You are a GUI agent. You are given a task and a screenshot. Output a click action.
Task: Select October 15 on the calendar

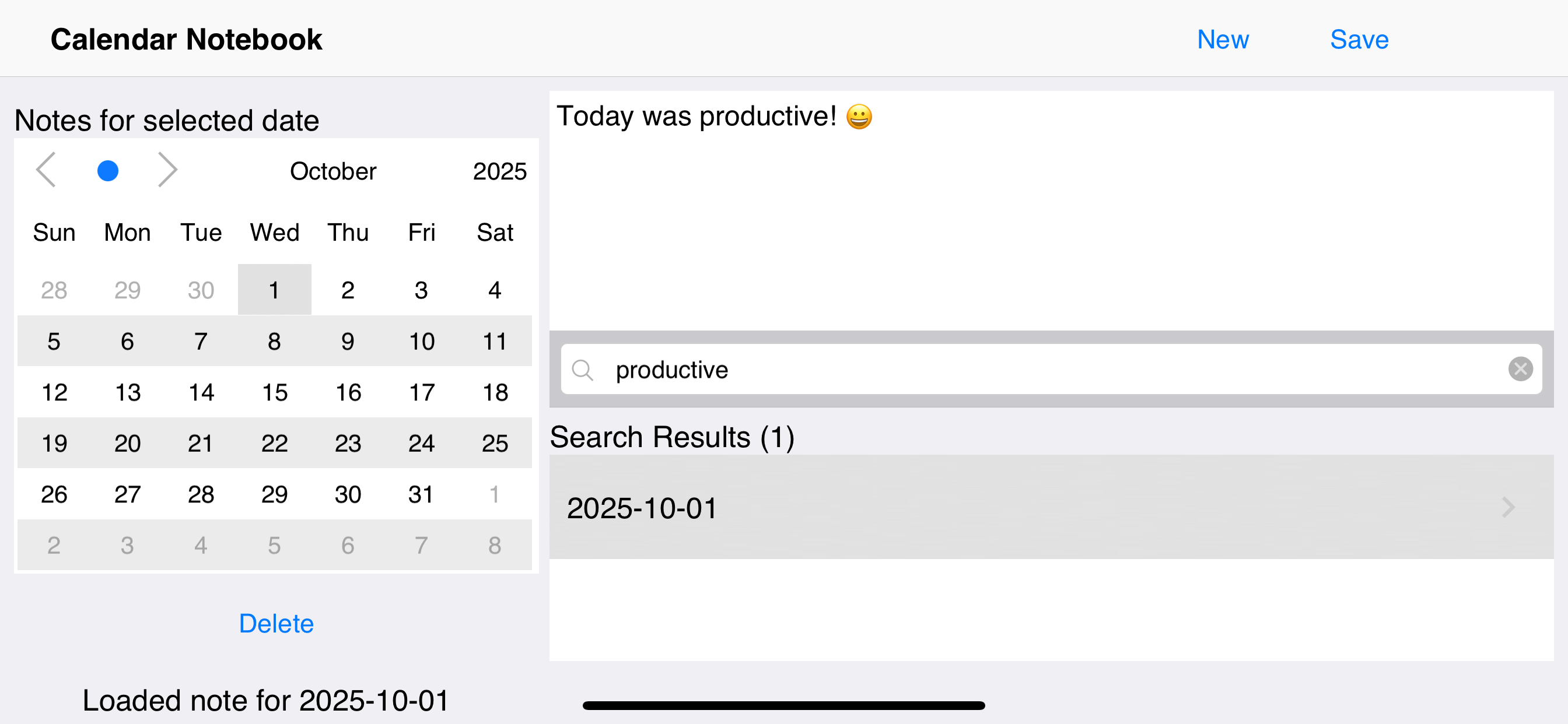click(275, 392)
